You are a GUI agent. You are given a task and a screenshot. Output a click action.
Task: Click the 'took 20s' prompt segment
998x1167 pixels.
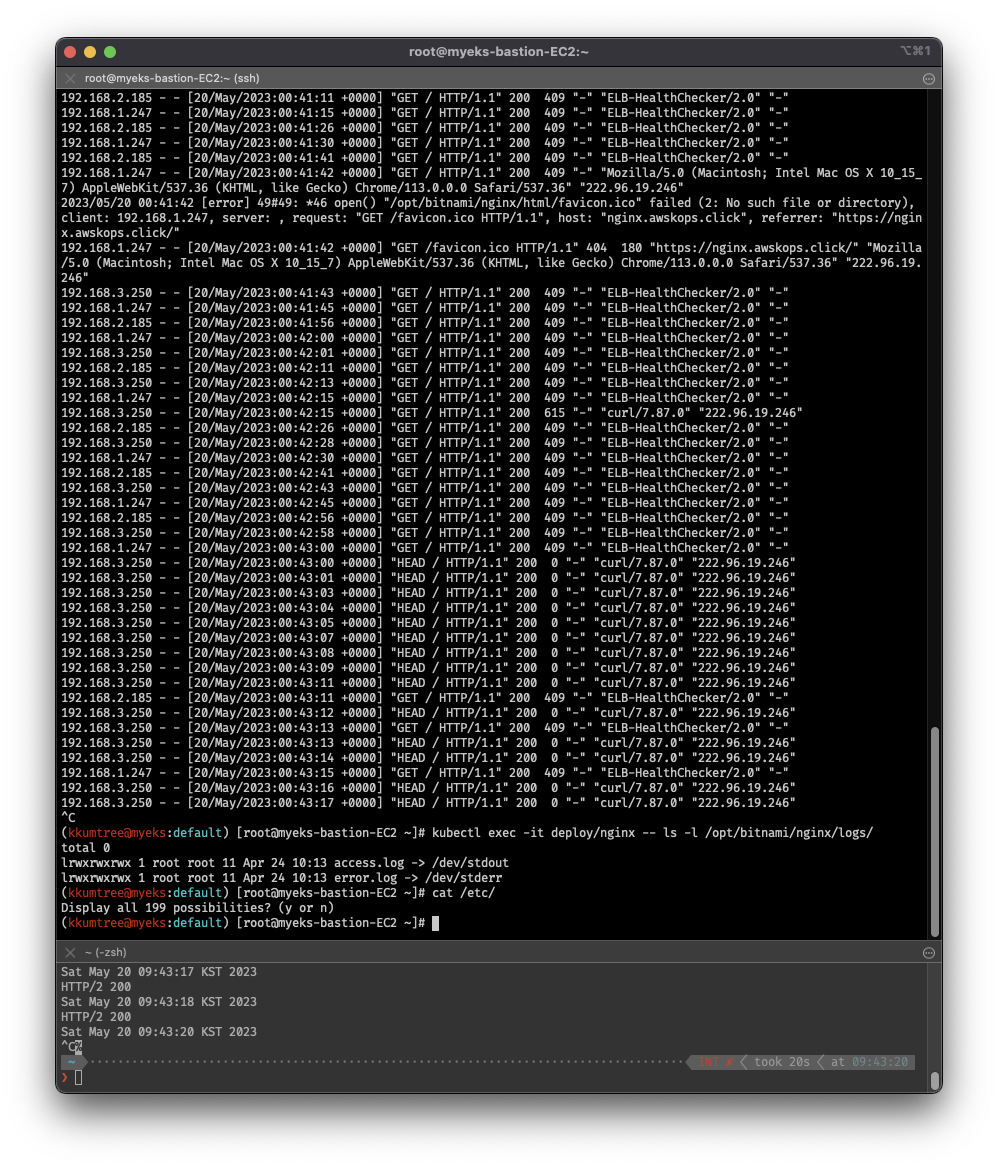tap(781, 1062)
